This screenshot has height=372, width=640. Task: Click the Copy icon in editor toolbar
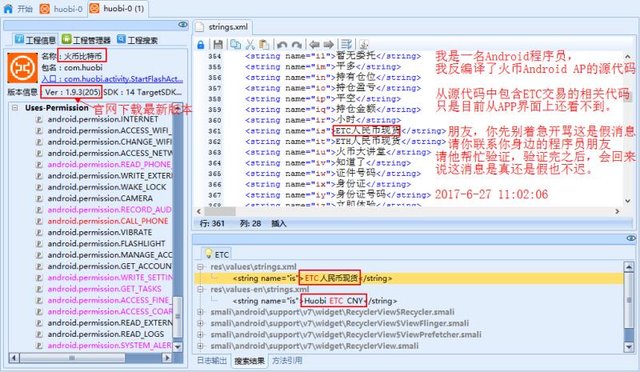236,44
